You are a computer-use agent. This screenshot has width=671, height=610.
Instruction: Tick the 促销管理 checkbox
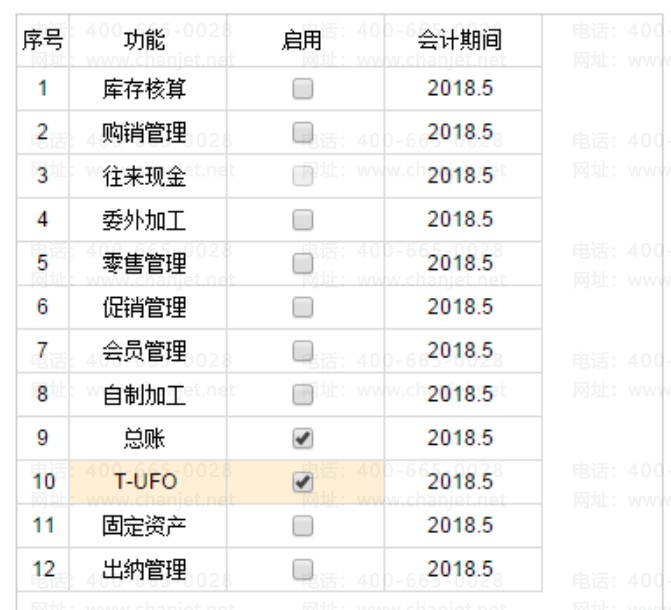(302, 307)
